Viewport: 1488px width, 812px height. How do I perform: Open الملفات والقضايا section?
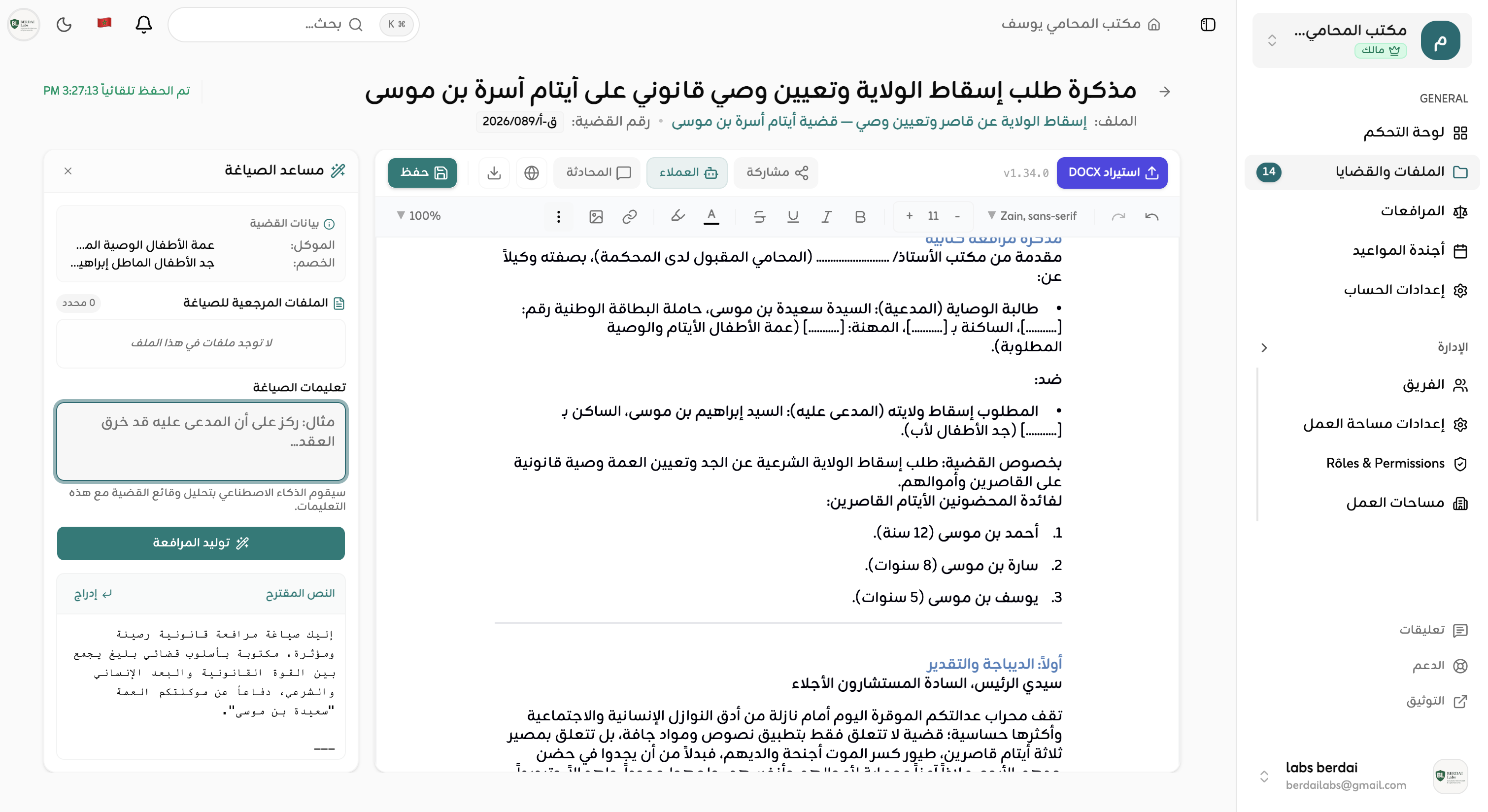[x=1361, y=171]
